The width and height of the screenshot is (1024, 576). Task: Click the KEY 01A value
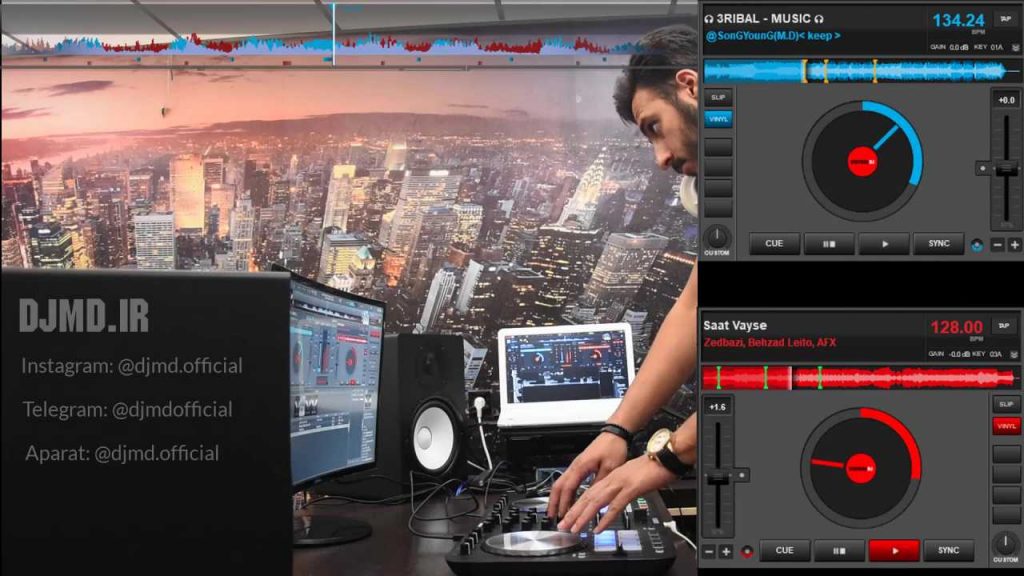997,48
